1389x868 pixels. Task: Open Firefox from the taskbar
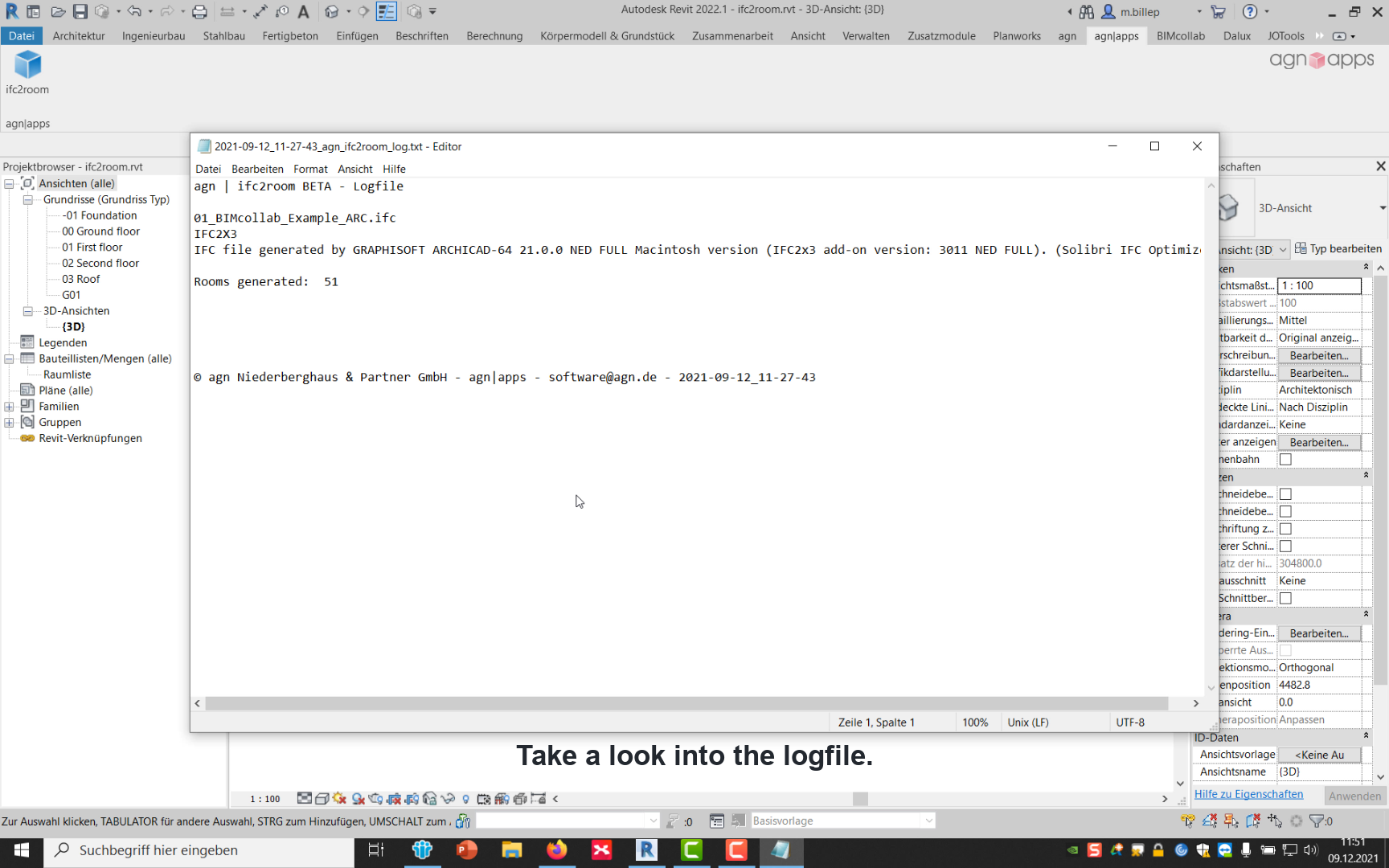coord(556,850)
